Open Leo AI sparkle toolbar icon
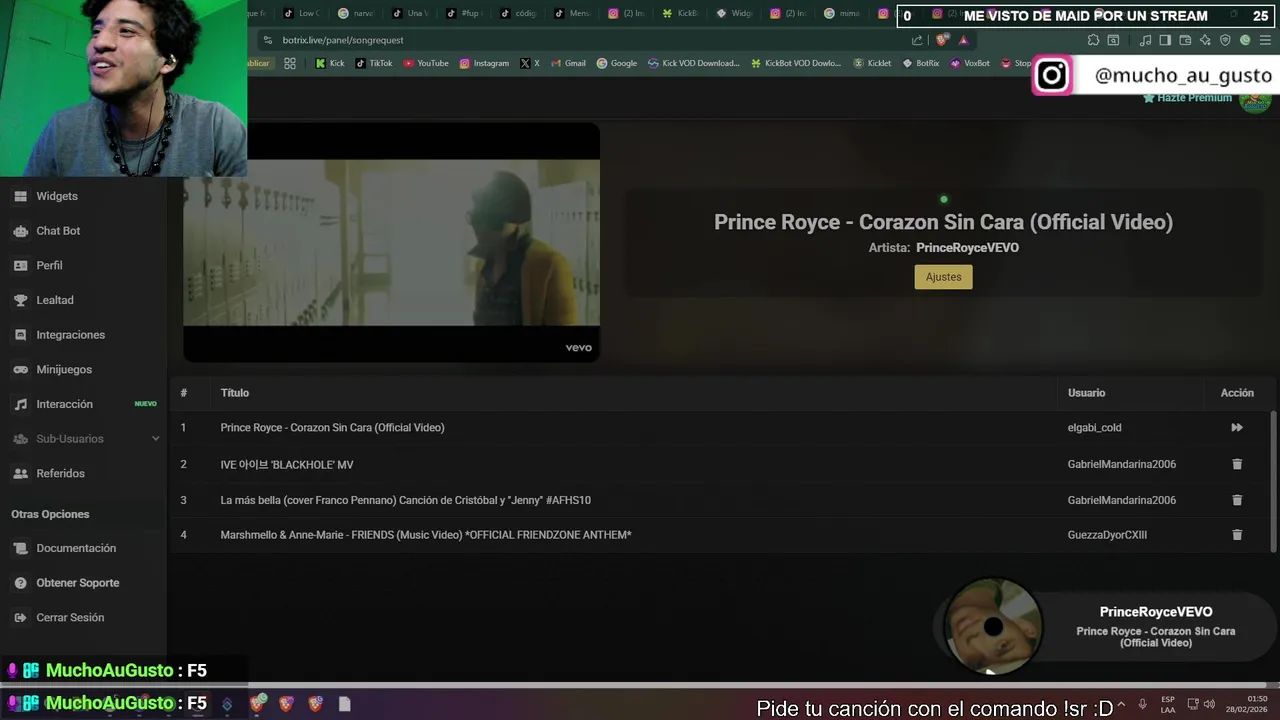1280x720 pixels. point(1205,40)
